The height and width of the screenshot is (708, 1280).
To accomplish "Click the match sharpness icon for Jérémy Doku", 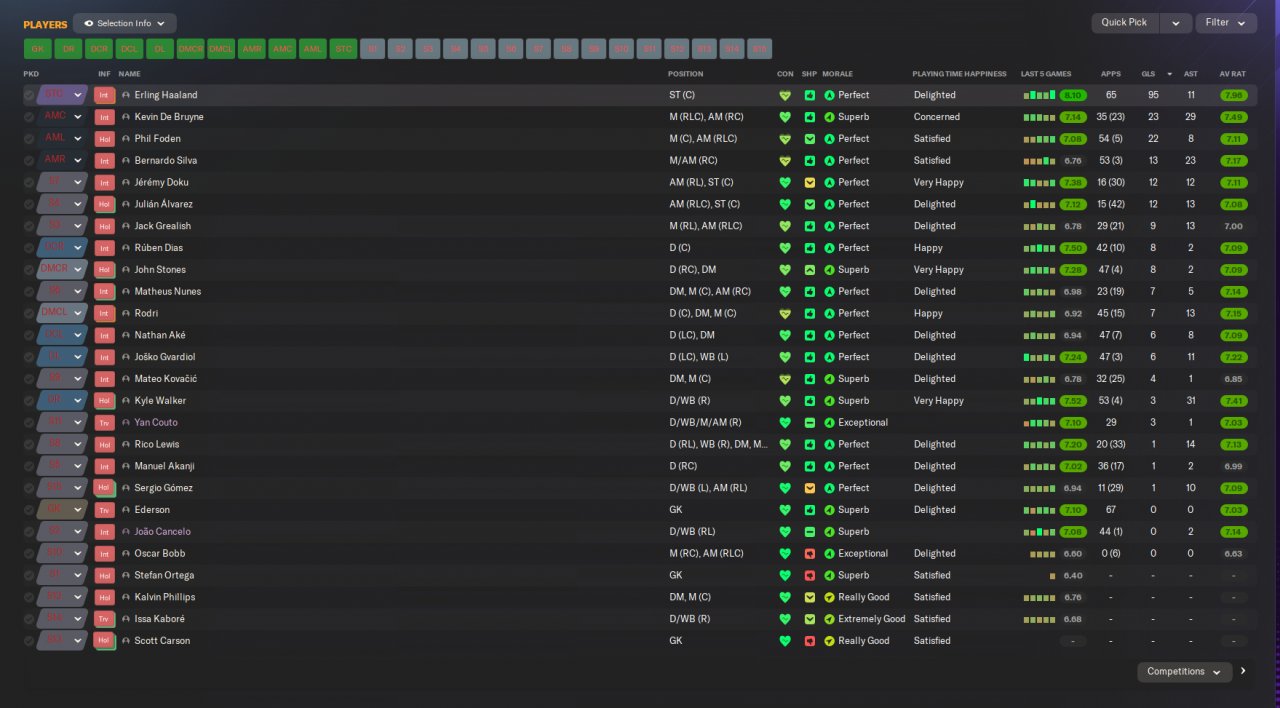I will [810, 182].
